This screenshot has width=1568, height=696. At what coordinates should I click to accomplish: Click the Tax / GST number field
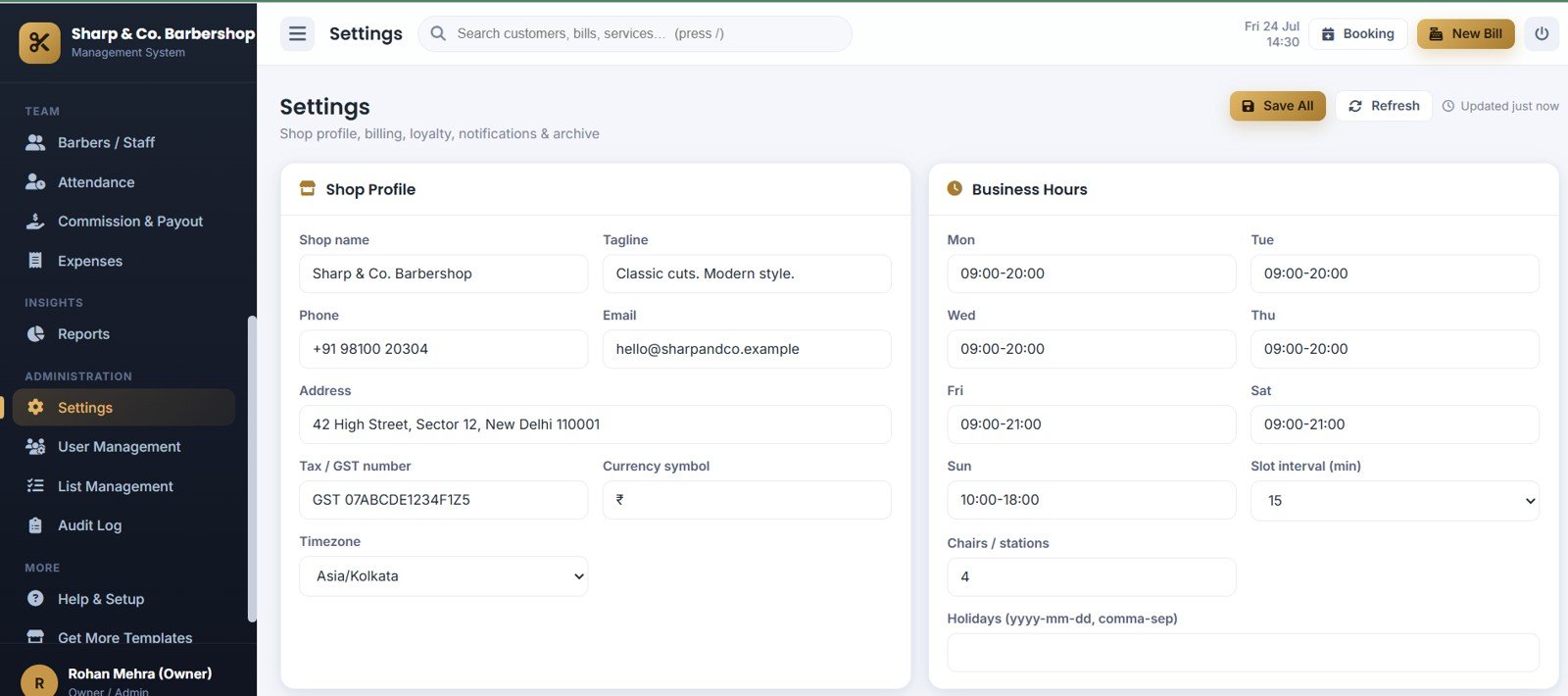[x=444, y=500]
